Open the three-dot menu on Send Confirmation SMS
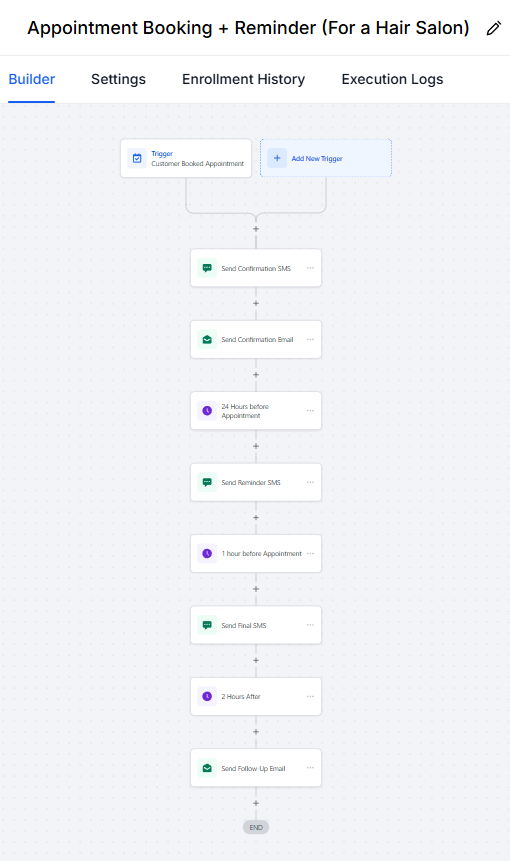 [x=310, y=268]
